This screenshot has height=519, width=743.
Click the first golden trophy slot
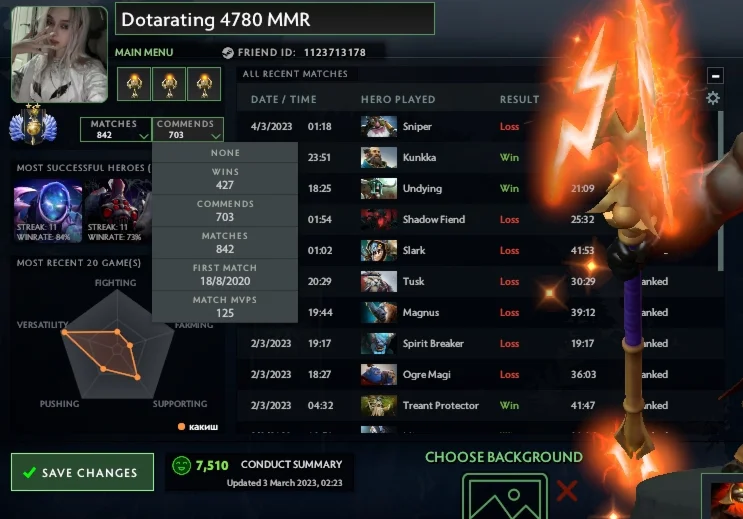[134, 84]
